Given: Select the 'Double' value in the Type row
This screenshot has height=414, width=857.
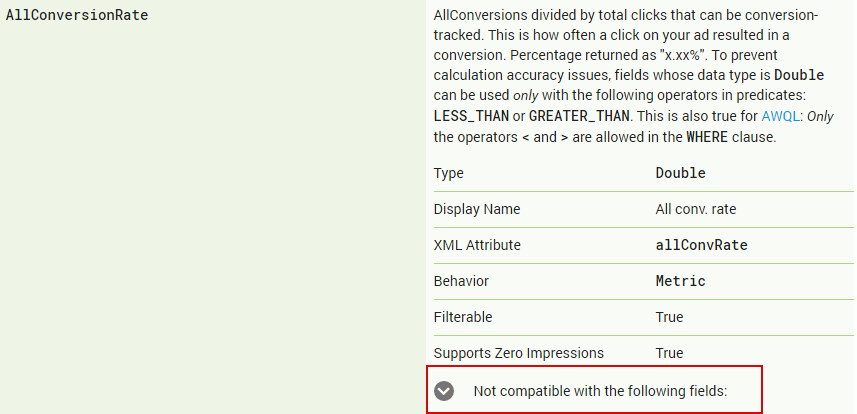Looking at the screenshot, I should coord(680,173).
